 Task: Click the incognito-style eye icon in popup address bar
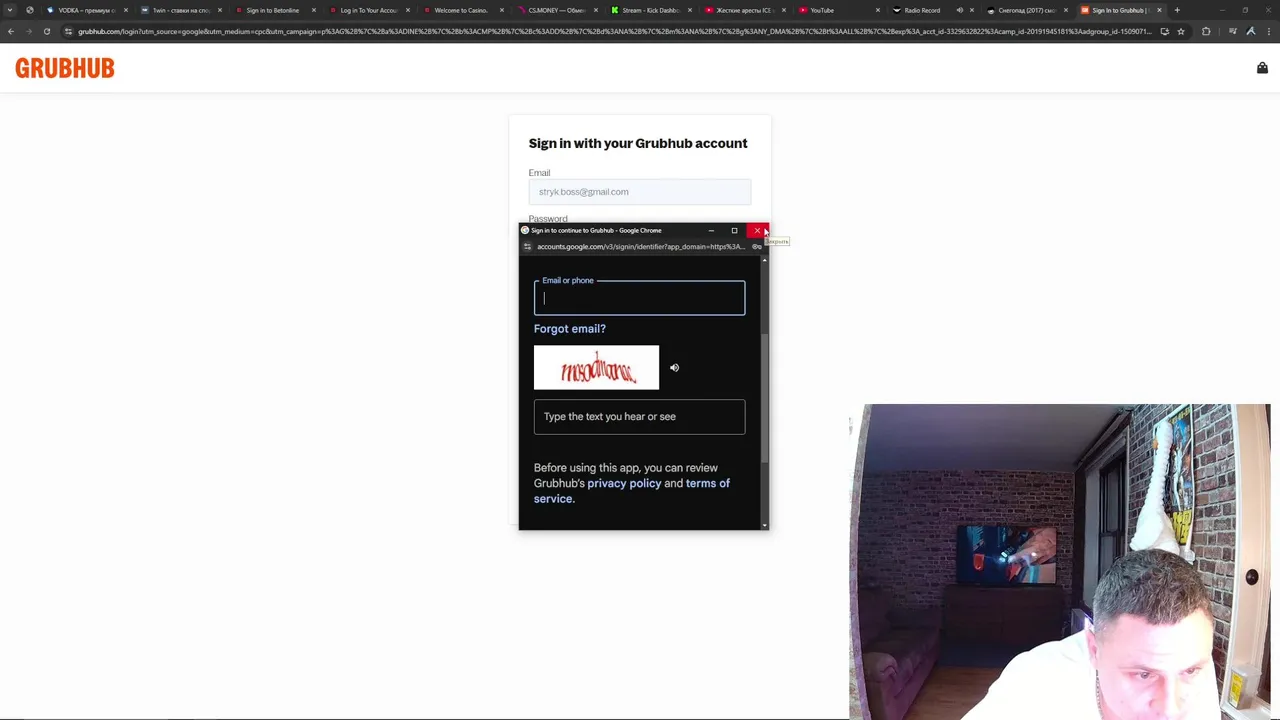[x=756, y=246]
